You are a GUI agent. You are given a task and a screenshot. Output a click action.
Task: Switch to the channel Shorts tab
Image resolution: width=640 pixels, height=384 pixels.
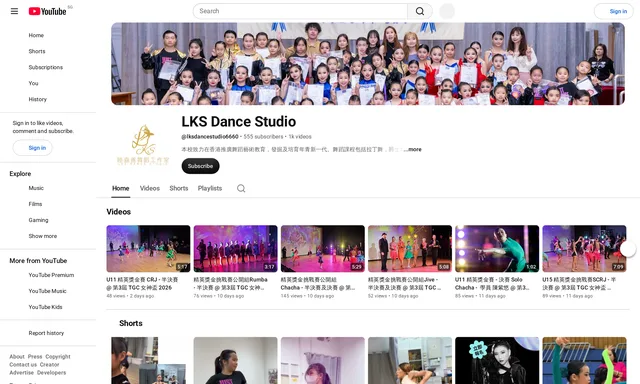coord(179,188)
